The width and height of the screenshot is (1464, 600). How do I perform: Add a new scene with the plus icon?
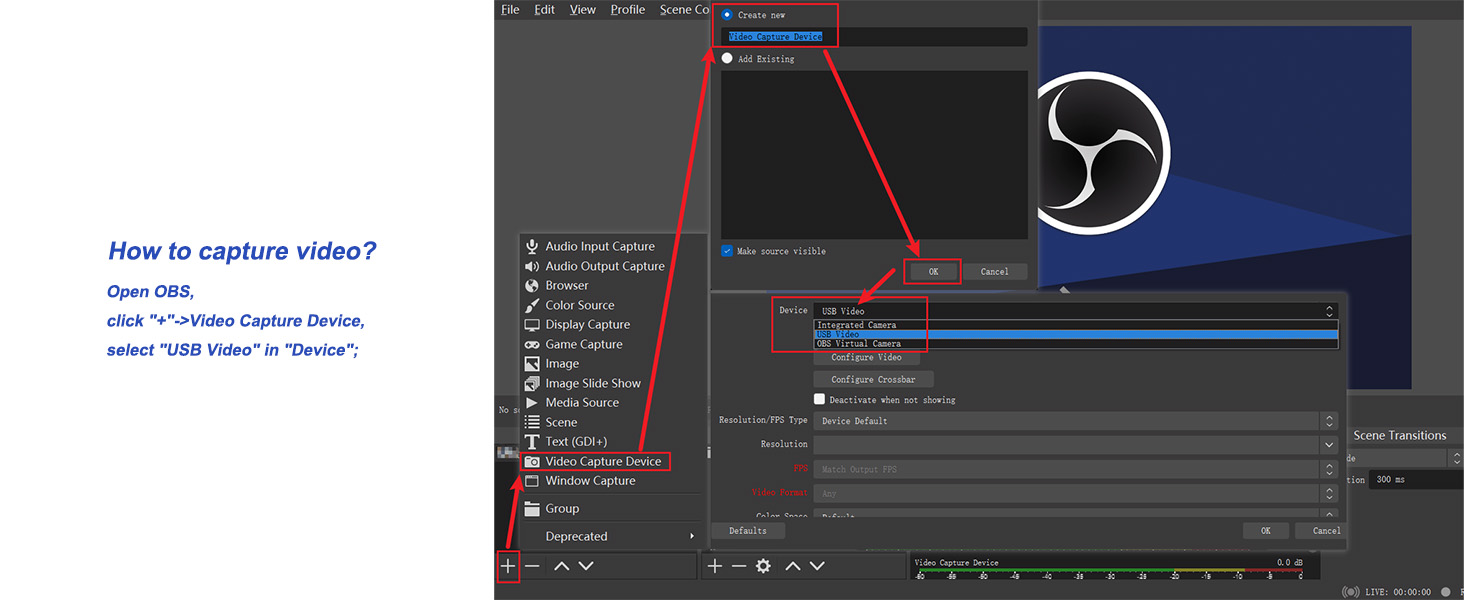508,566
